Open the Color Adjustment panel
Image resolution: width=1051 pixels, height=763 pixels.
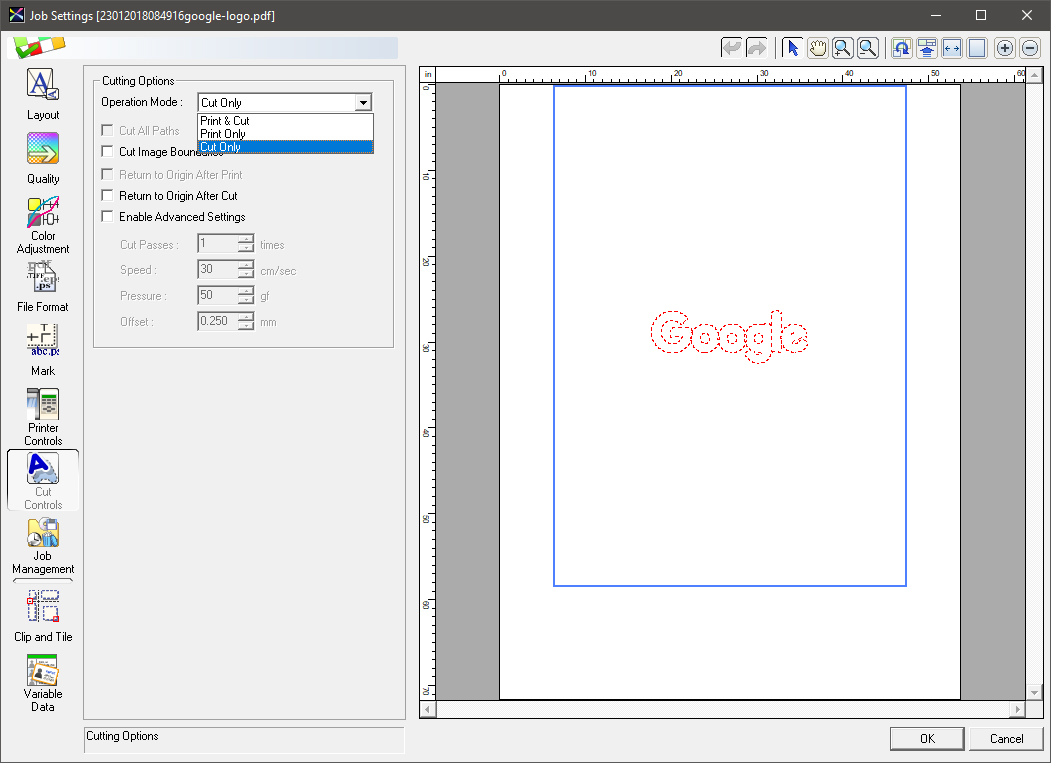coord(43,225)
